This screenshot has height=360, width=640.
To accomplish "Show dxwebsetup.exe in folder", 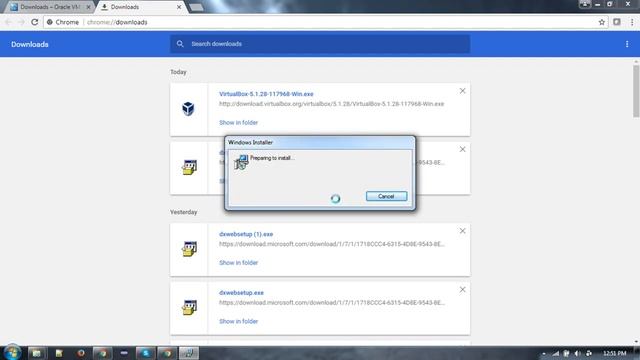I will click(x=238, y=321).
